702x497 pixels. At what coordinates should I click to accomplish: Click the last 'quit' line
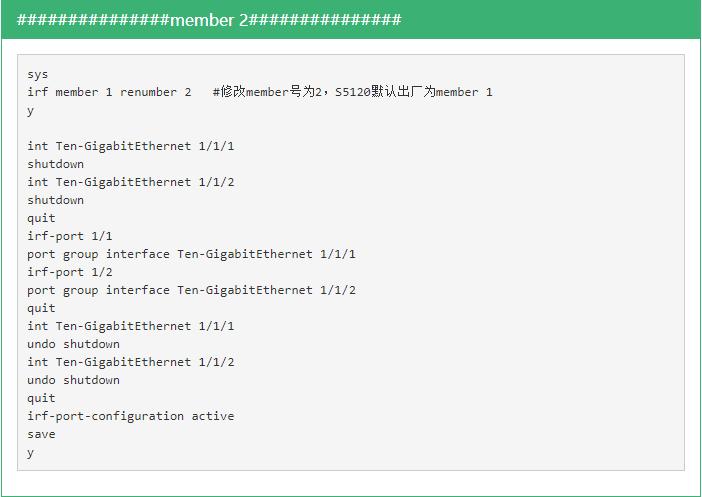pos(41,398)
